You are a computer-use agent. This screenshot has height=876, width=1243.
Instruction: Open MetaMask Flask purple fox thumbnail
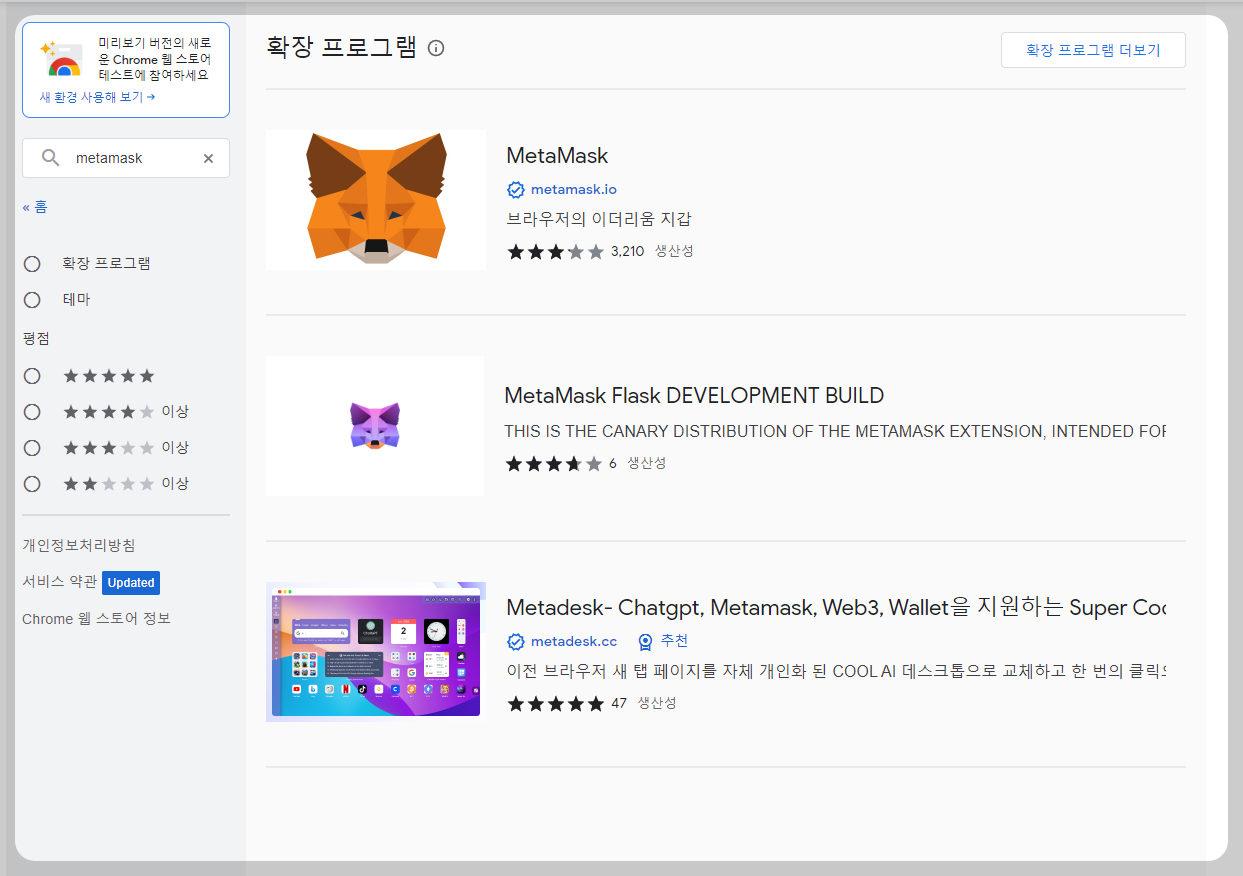[375, 426]
